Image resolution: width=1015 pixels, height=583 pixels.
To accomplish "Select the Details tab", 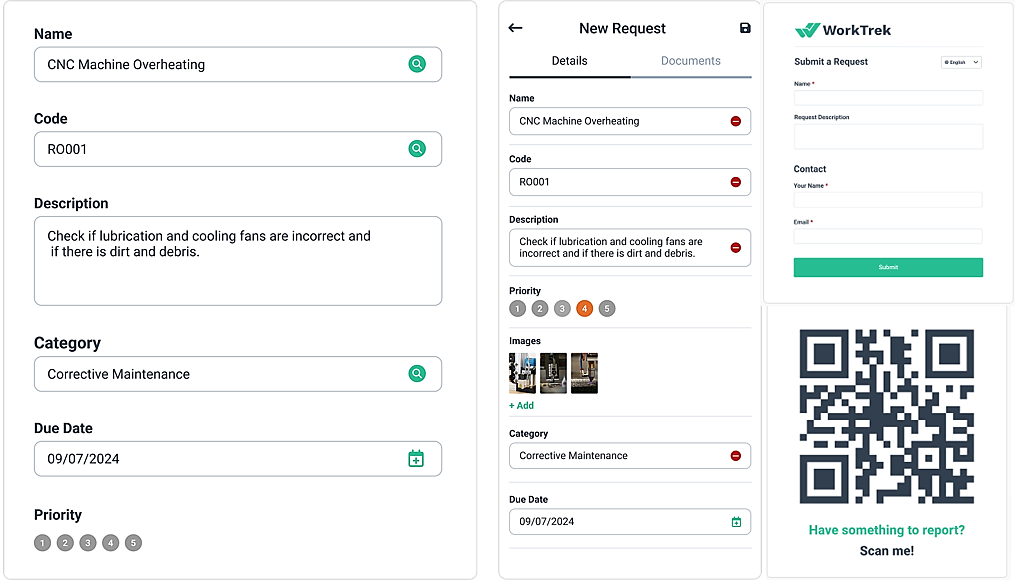I will click(x=569, y=61).
